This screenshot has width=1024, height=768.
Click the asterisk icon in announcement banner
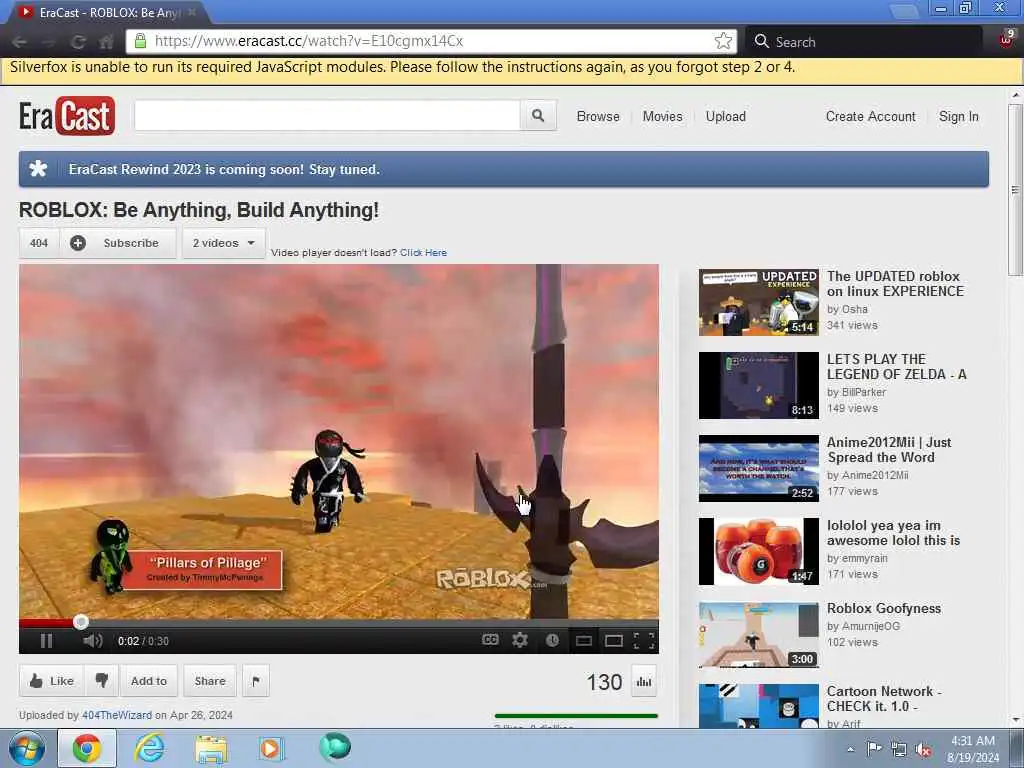coord(39,169)
